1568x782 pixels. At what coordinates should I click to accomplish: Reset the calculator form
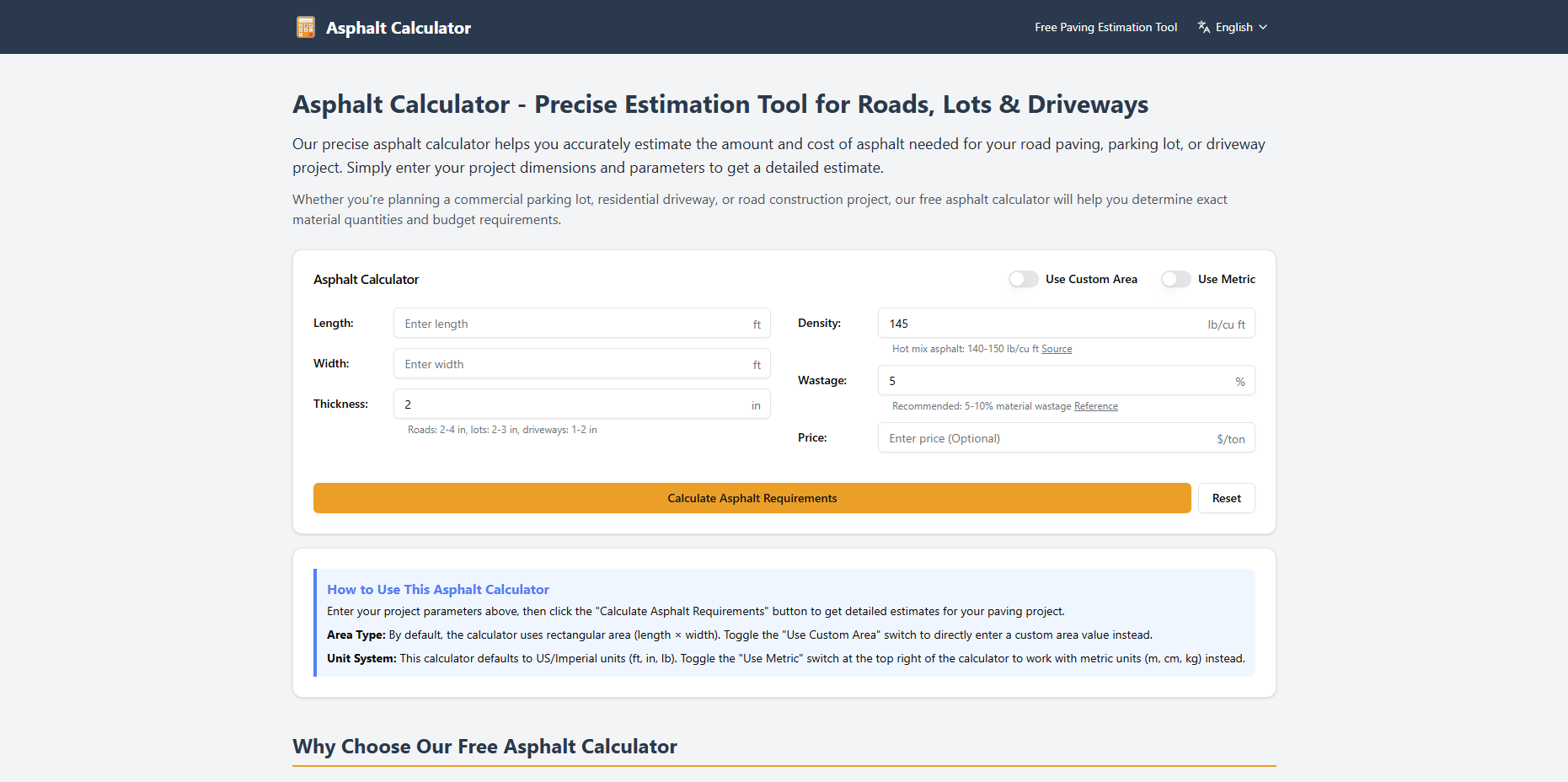pos(1226,497)
